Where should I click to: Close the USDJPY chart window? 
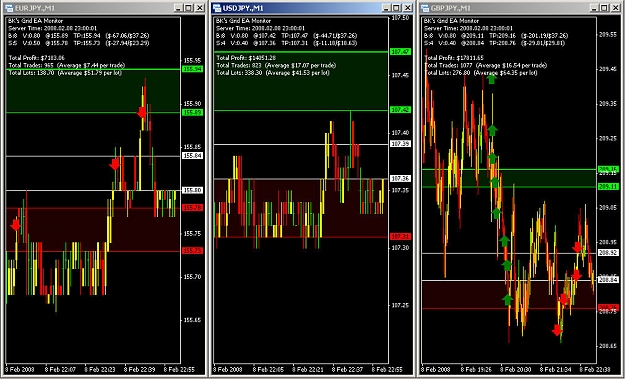[x=407, y=8]
